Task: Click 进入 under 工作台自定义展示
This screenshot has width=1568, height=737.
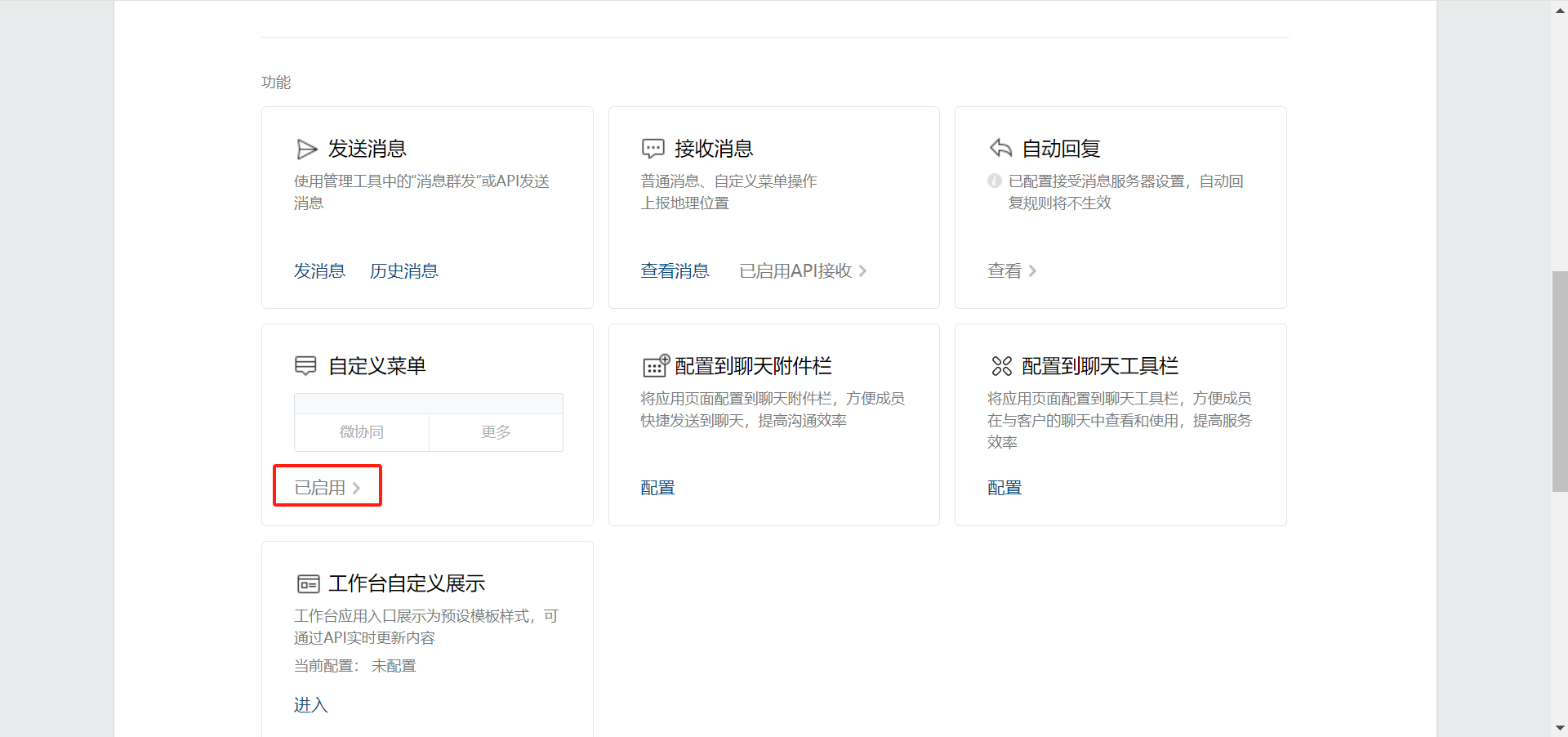Action: point(310,705)
